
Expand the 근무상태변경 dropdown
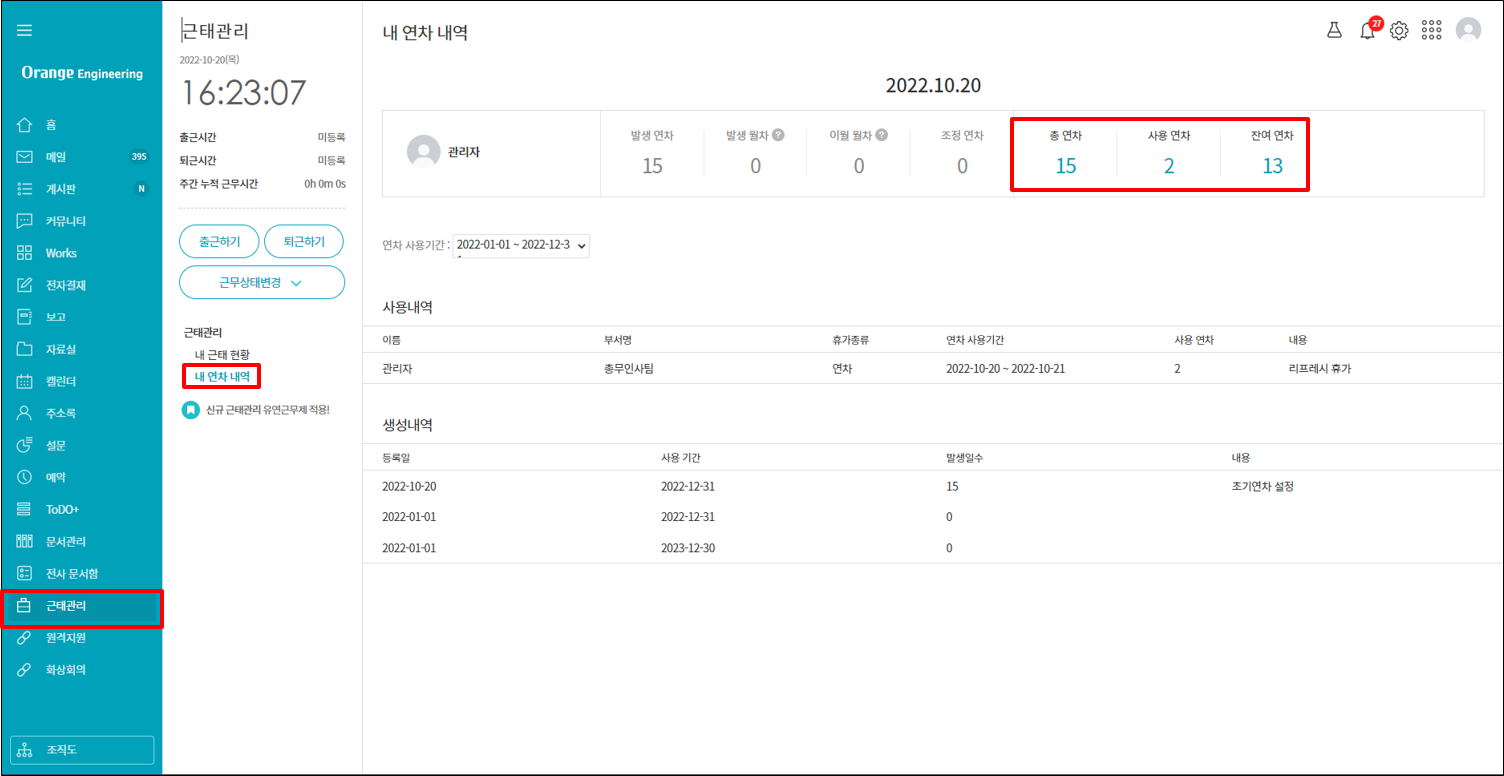(262, 282)
